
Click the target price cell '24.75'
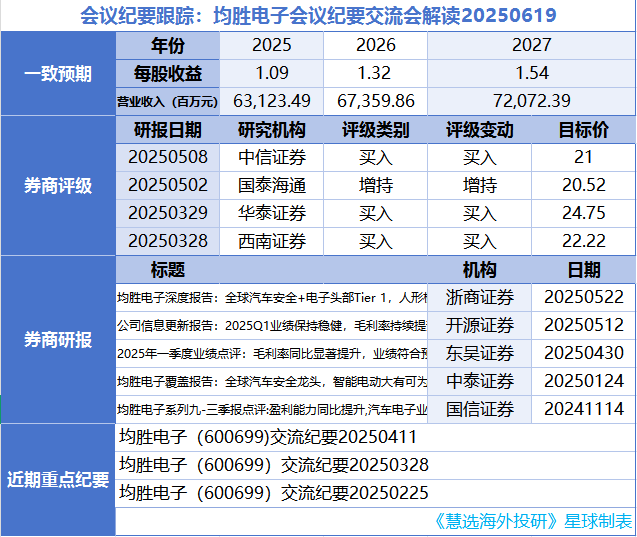583,214
